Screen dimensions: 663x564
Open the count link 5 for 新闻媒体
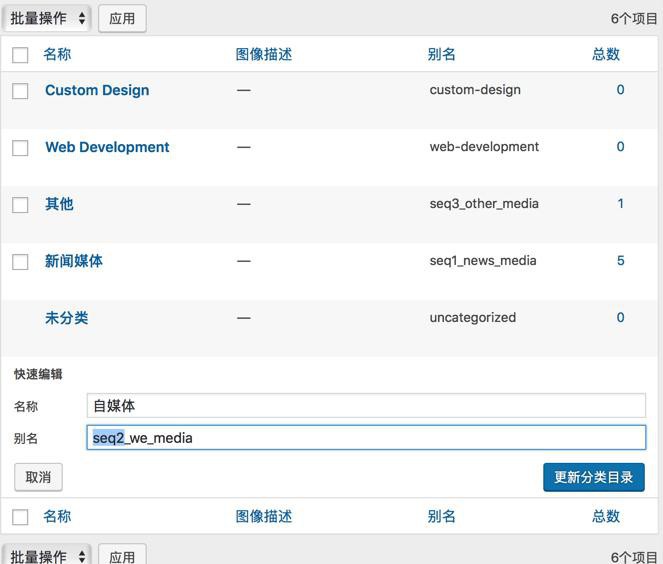(x=620, y=261)
